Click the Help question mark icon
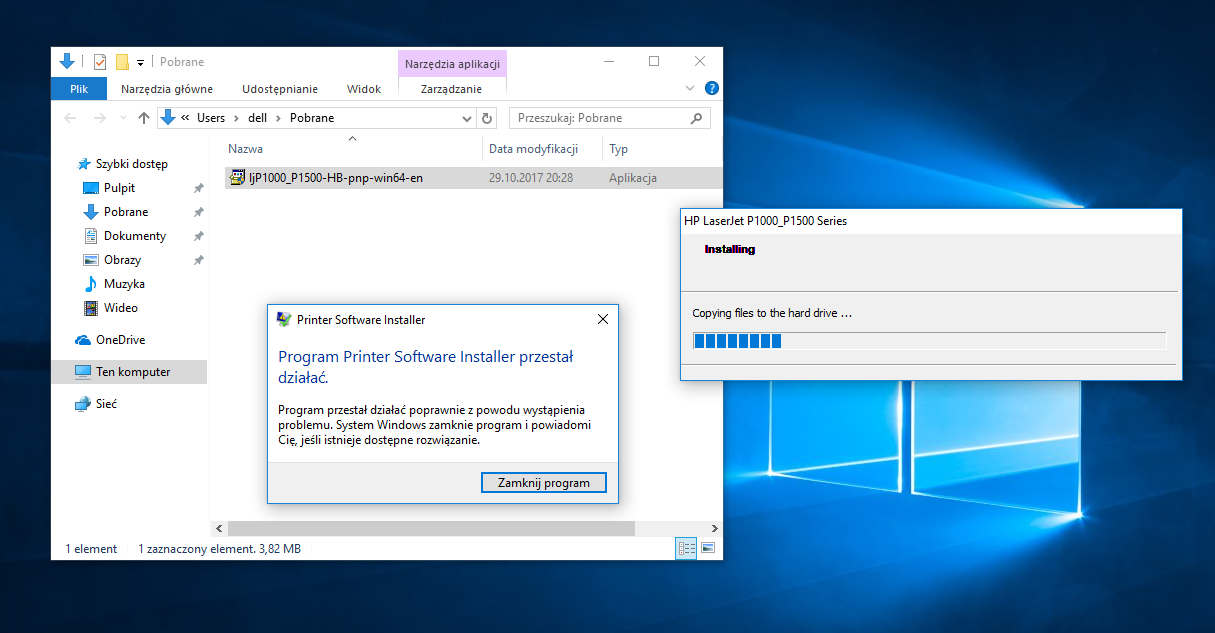Viewport: 1215px width, 633px height. (x=711, y=89)
